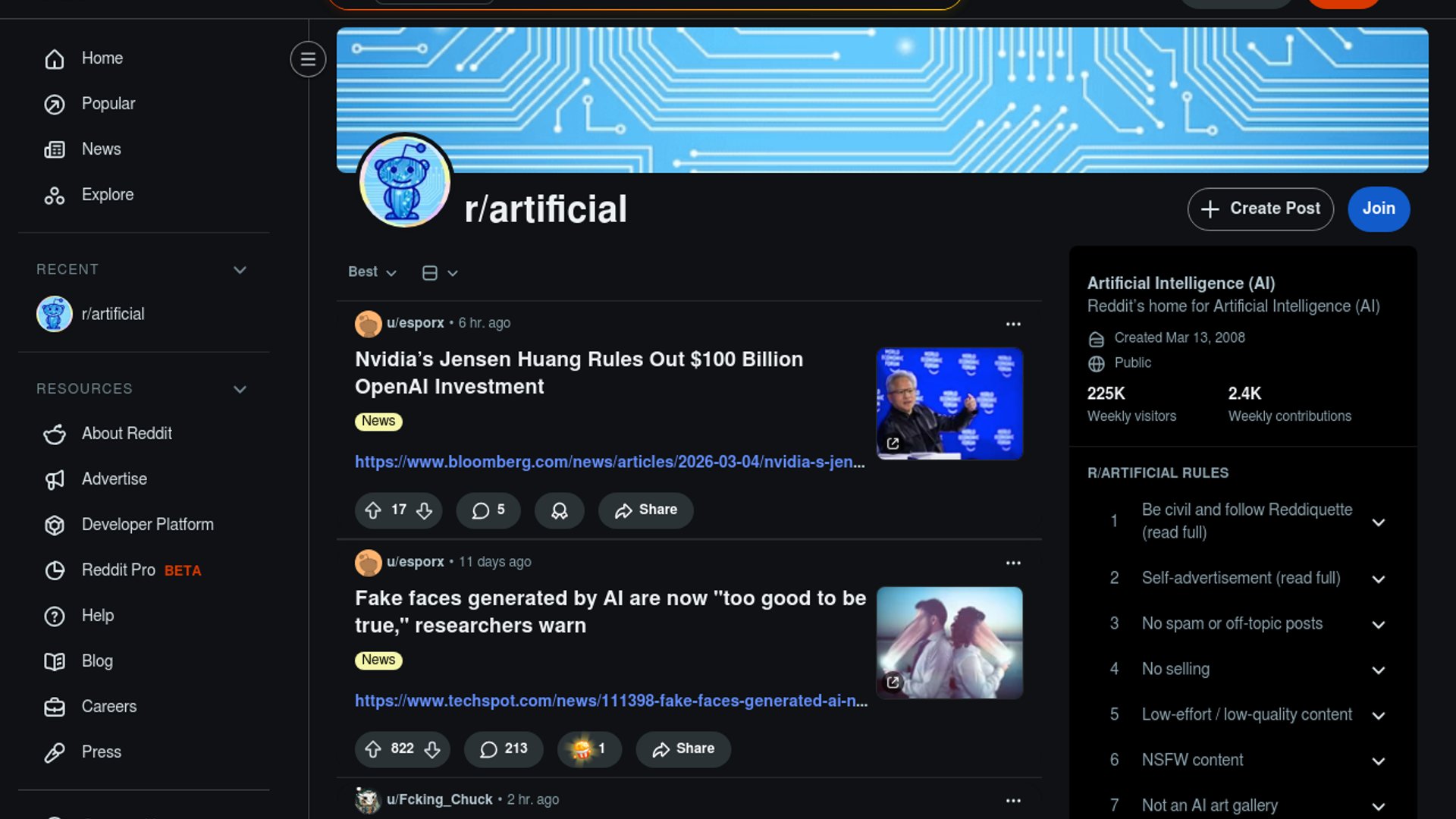
Task: Open comments on the Nvidia post
Action: point(488,510)
